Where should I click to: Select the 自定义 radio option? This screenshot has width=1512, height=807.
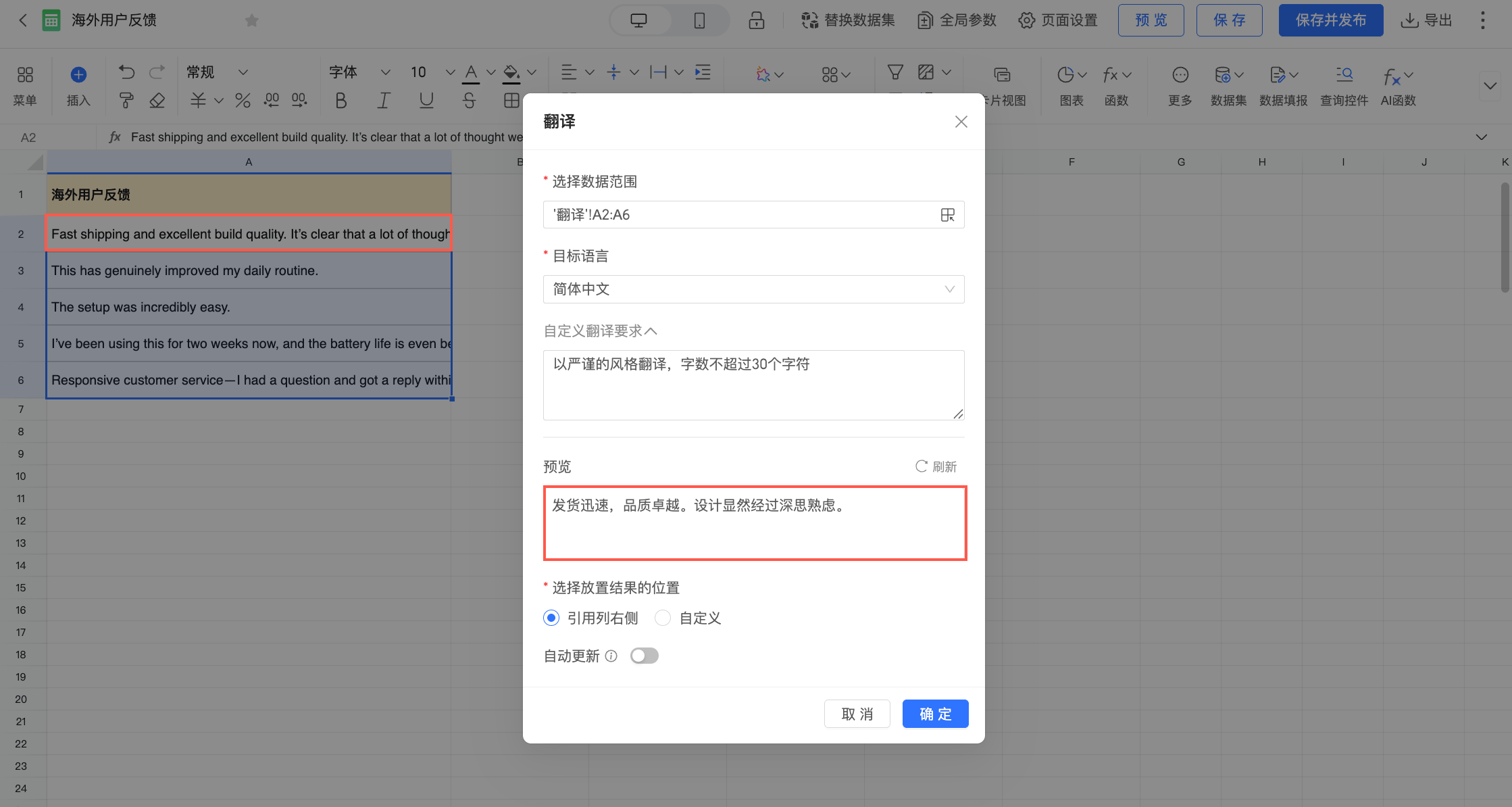coord(663,618)
